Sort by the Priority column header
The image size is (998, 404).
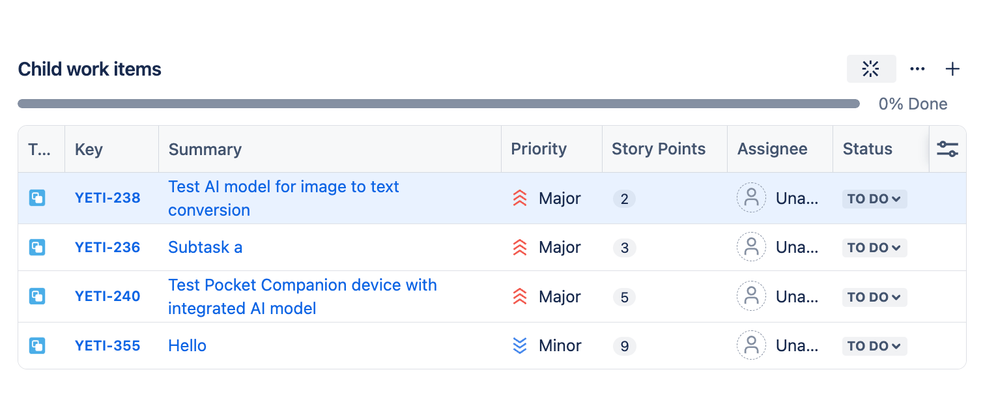pyautogui.click(x=539, y=149)
